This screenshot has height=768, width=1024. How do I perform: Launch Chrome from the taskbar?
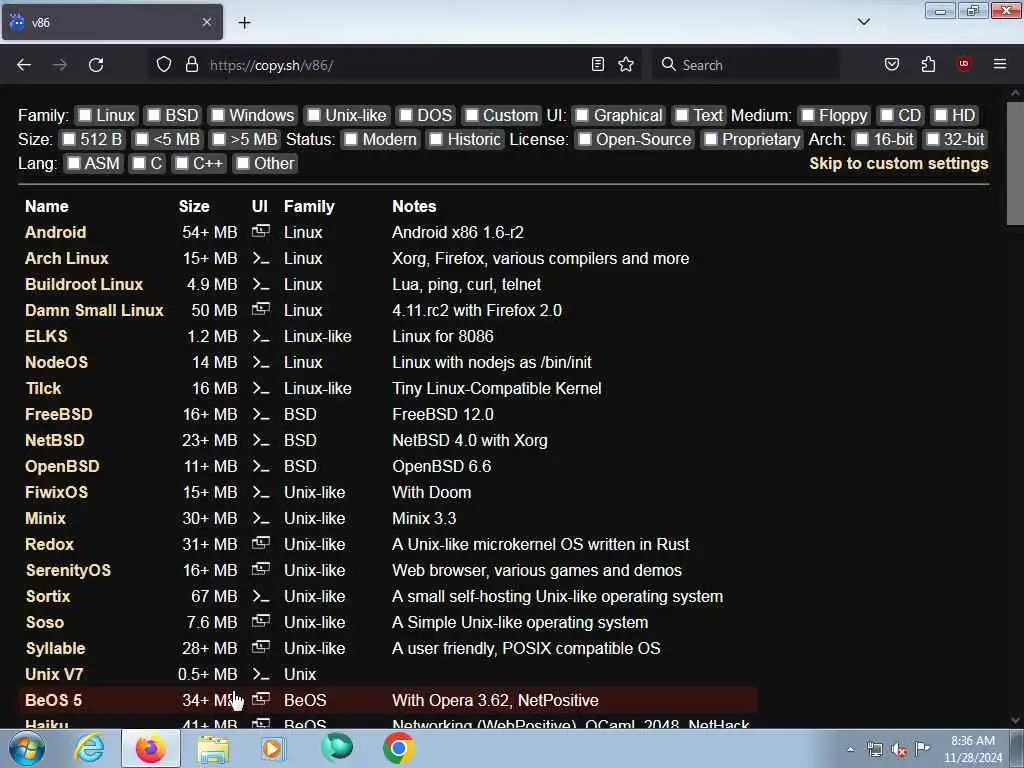(398, 748)
